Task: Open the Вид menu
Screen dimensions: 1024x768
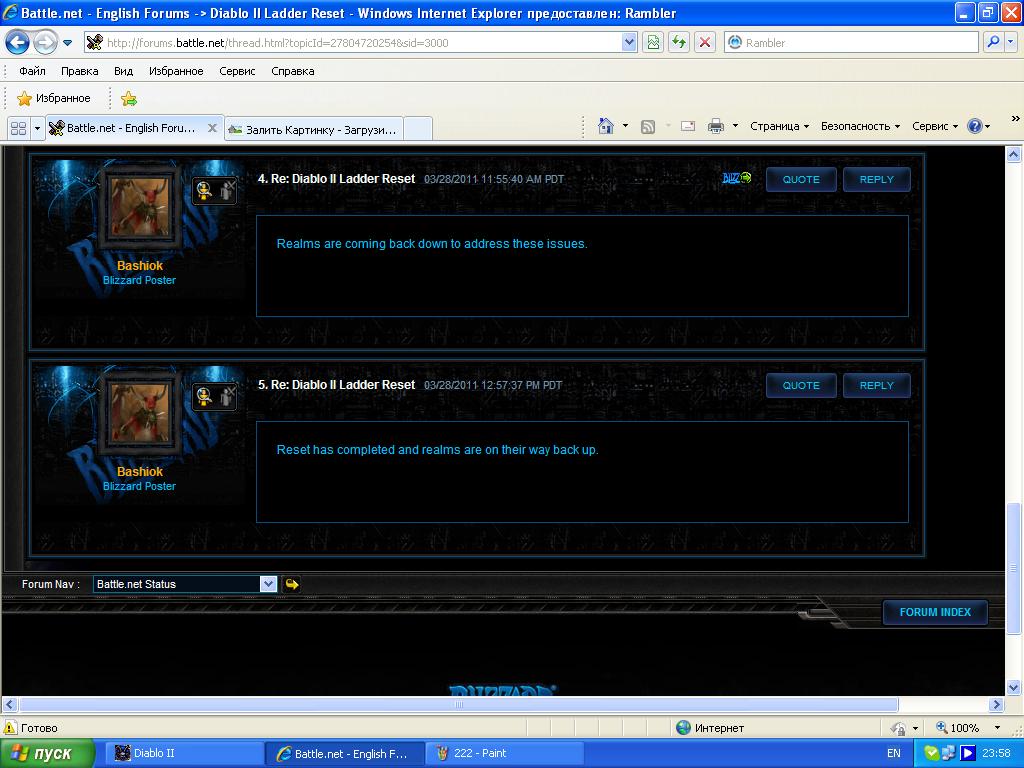Action: point(123,71)
